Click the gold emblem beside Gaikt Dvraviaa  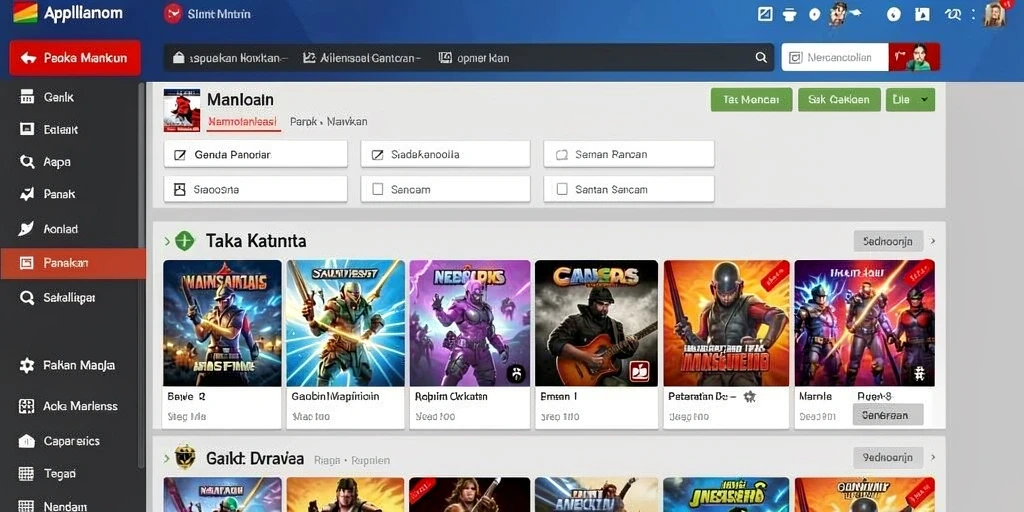tap(185, 456)
